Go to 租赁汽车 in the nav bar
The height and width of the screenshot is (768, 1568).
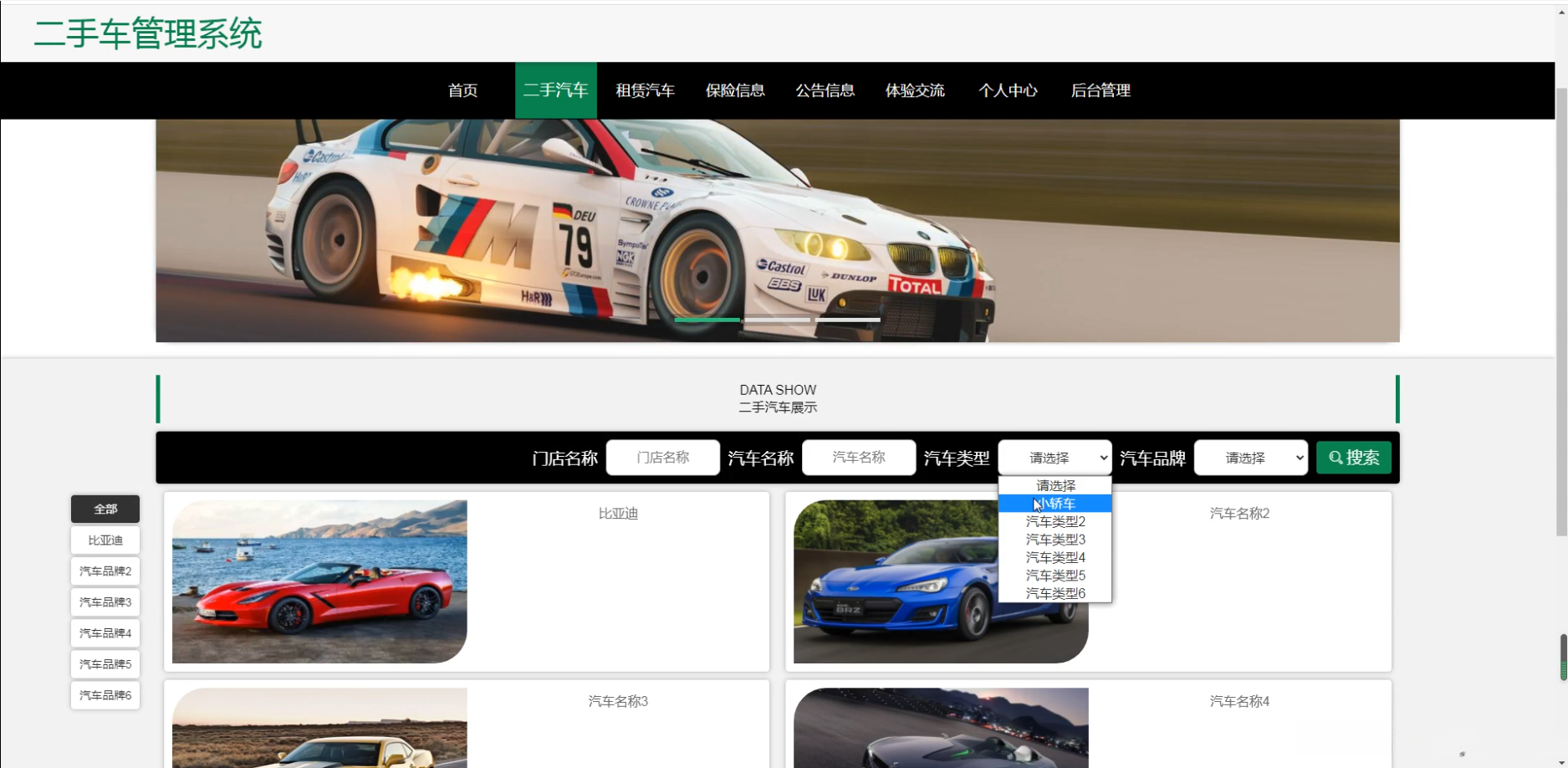(645, 90)
